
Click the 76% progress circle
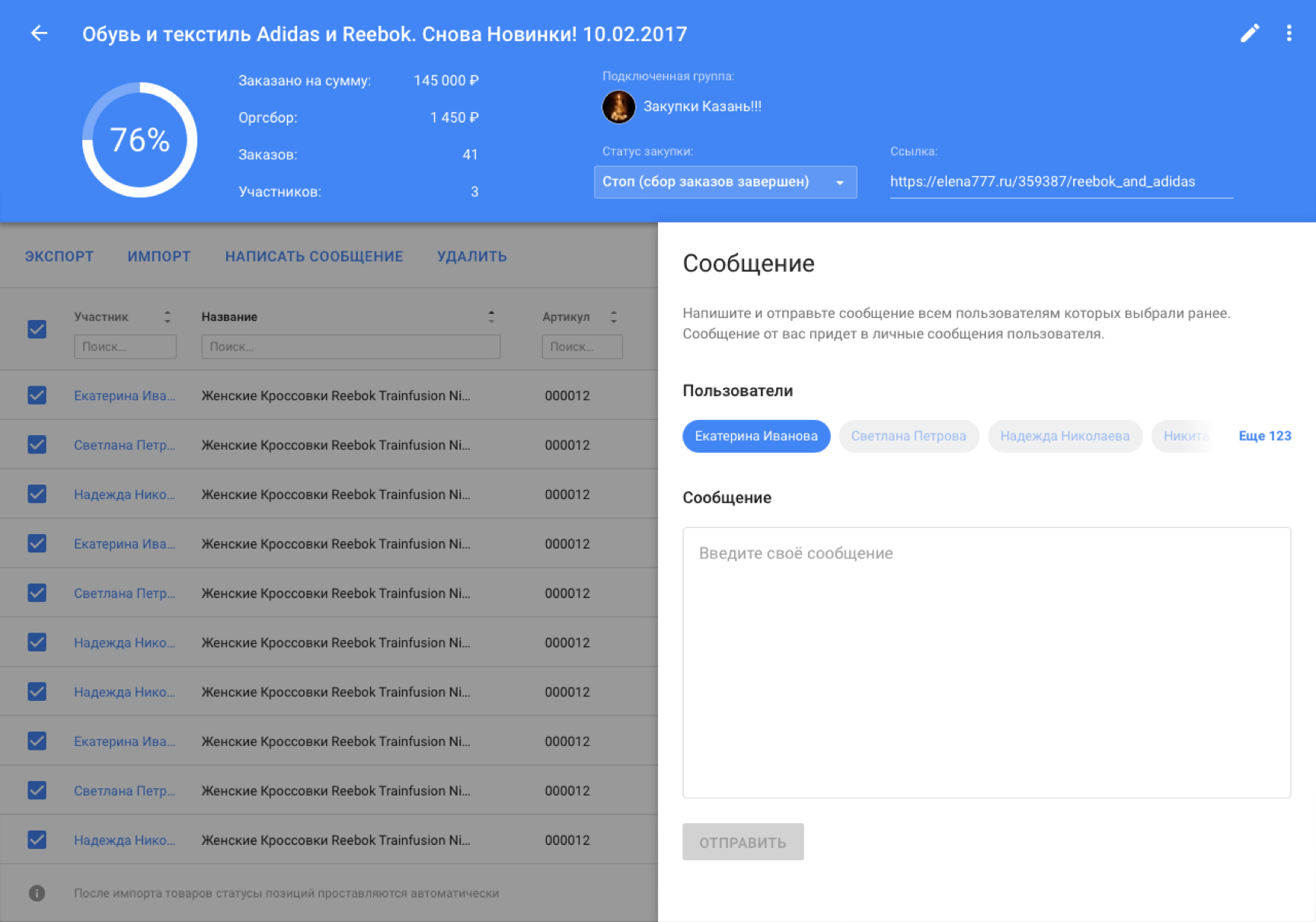pyautogui.click(x=139, y=140)
